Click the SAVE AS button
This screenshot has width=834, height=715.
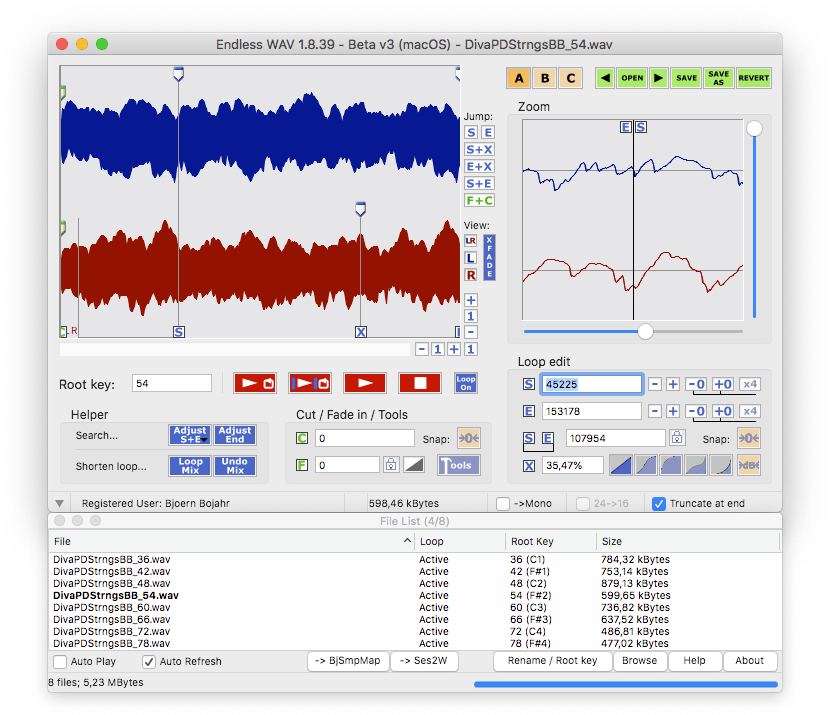(719, 78)
